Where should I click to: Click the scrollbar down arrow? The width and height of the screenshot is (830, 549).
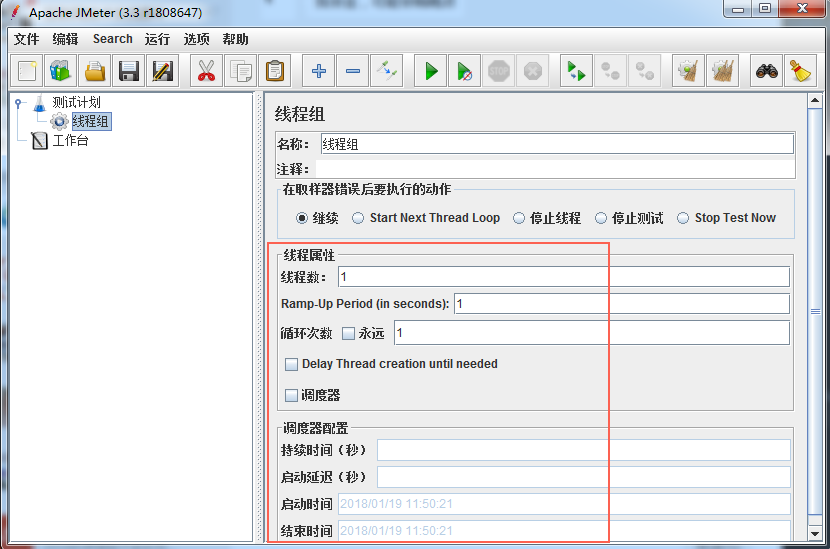coord(815,533)
